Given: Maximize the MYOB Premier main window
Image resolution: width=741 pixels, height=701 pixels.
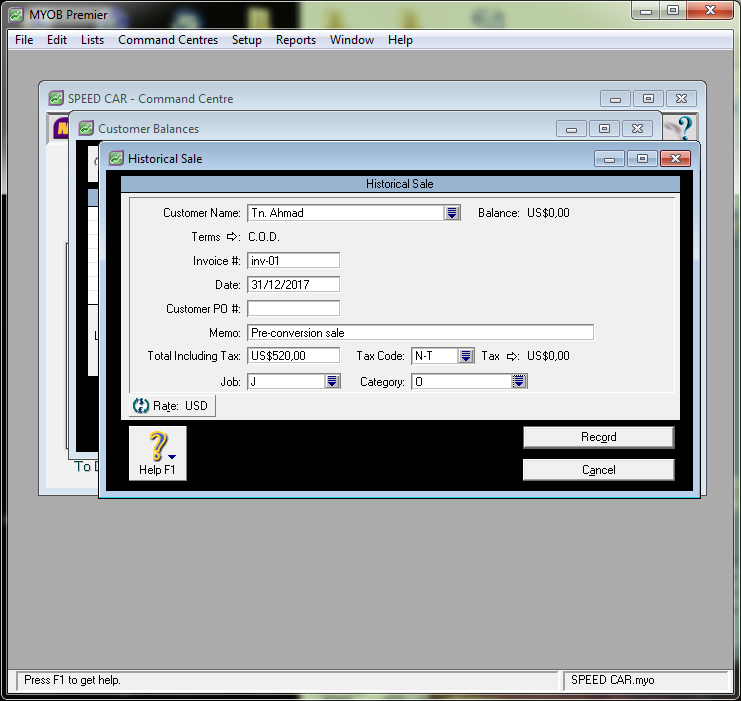Looking at the screenshot, I should coord(673,10).
